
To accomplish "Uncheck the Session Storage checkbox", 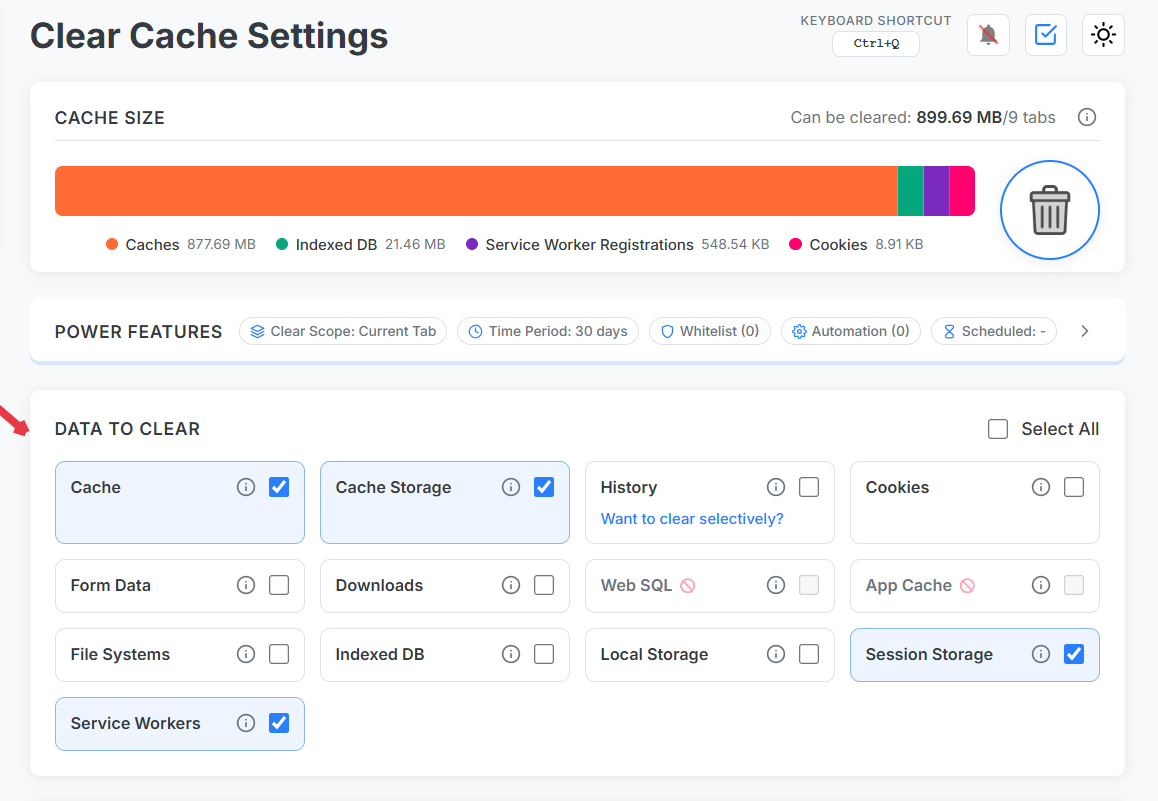I will pyautogui.click(x=1075, y=654).
